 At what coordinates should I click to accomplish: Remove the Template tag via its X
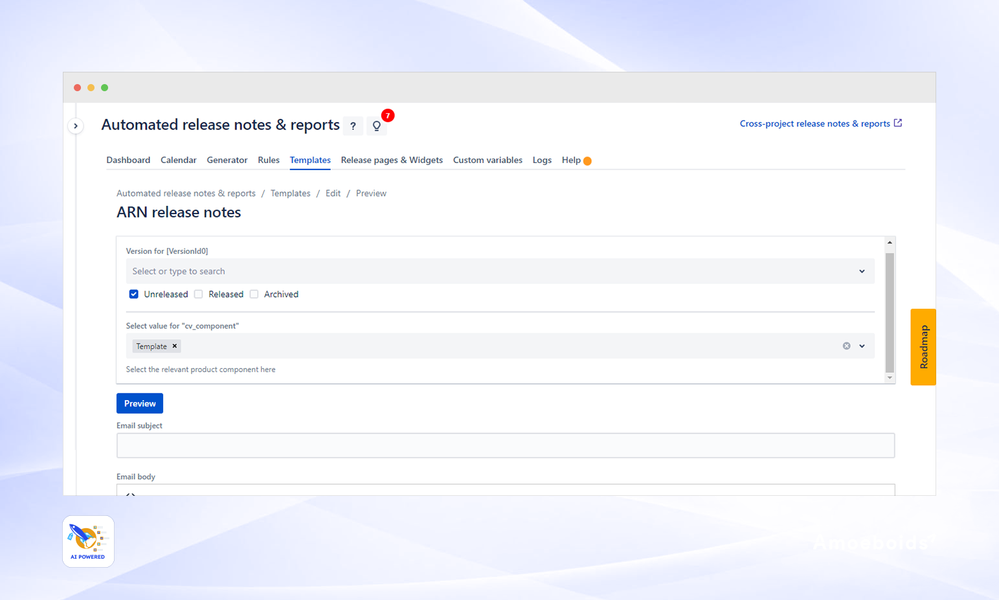(173, 345)
